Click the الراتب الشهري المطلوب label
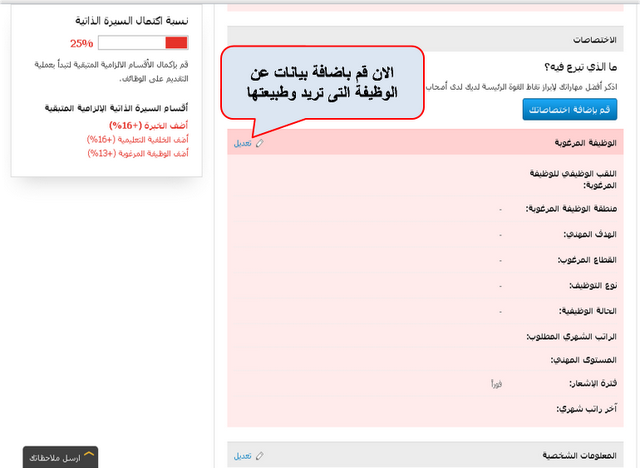The height and width of the screenshot is (468, 640). pyautogui.click(x=571, y=337)
